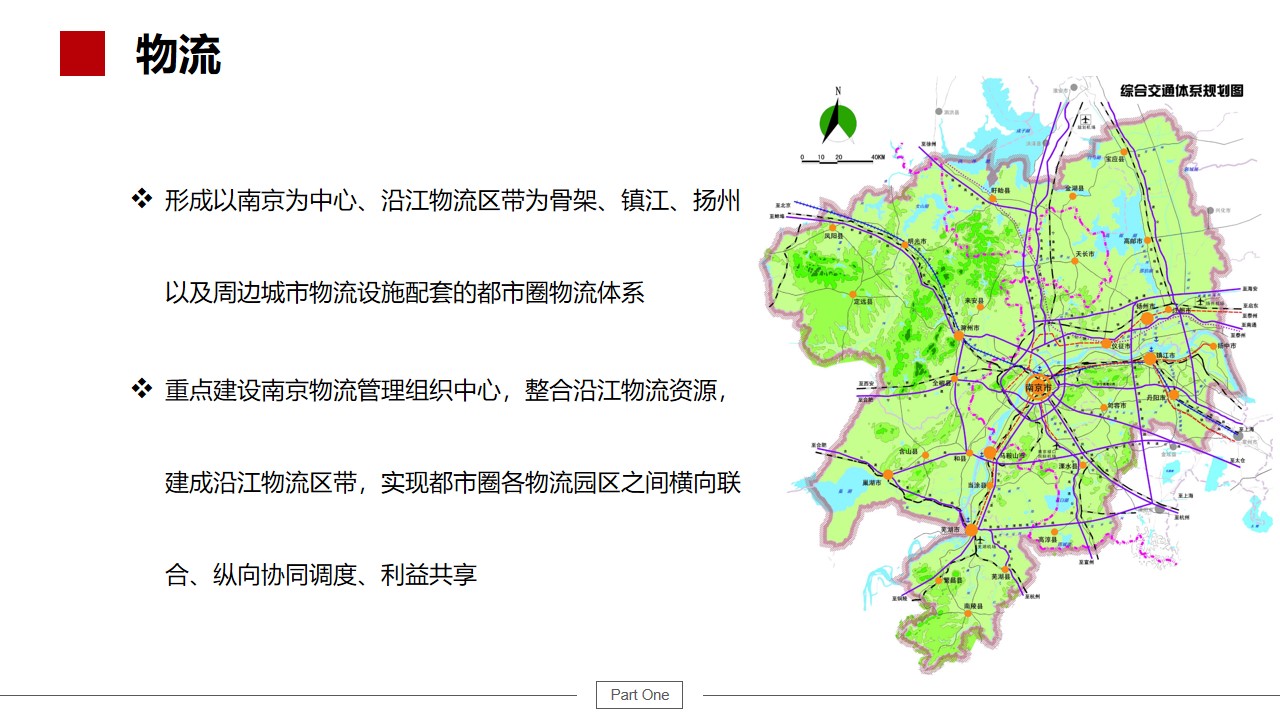
Task: Click the text line 合、纵向协同调度、利益共享
Action: click(x=321, y=575)
